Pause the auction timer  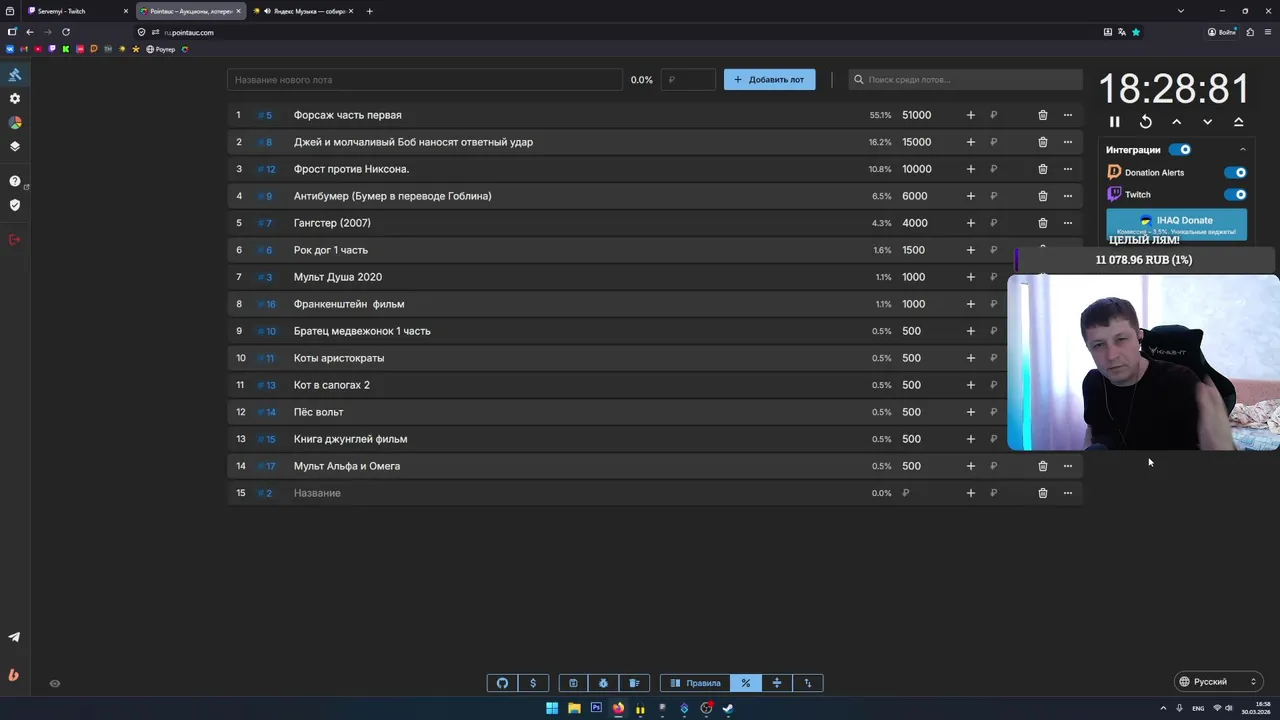pos(1115,122)
